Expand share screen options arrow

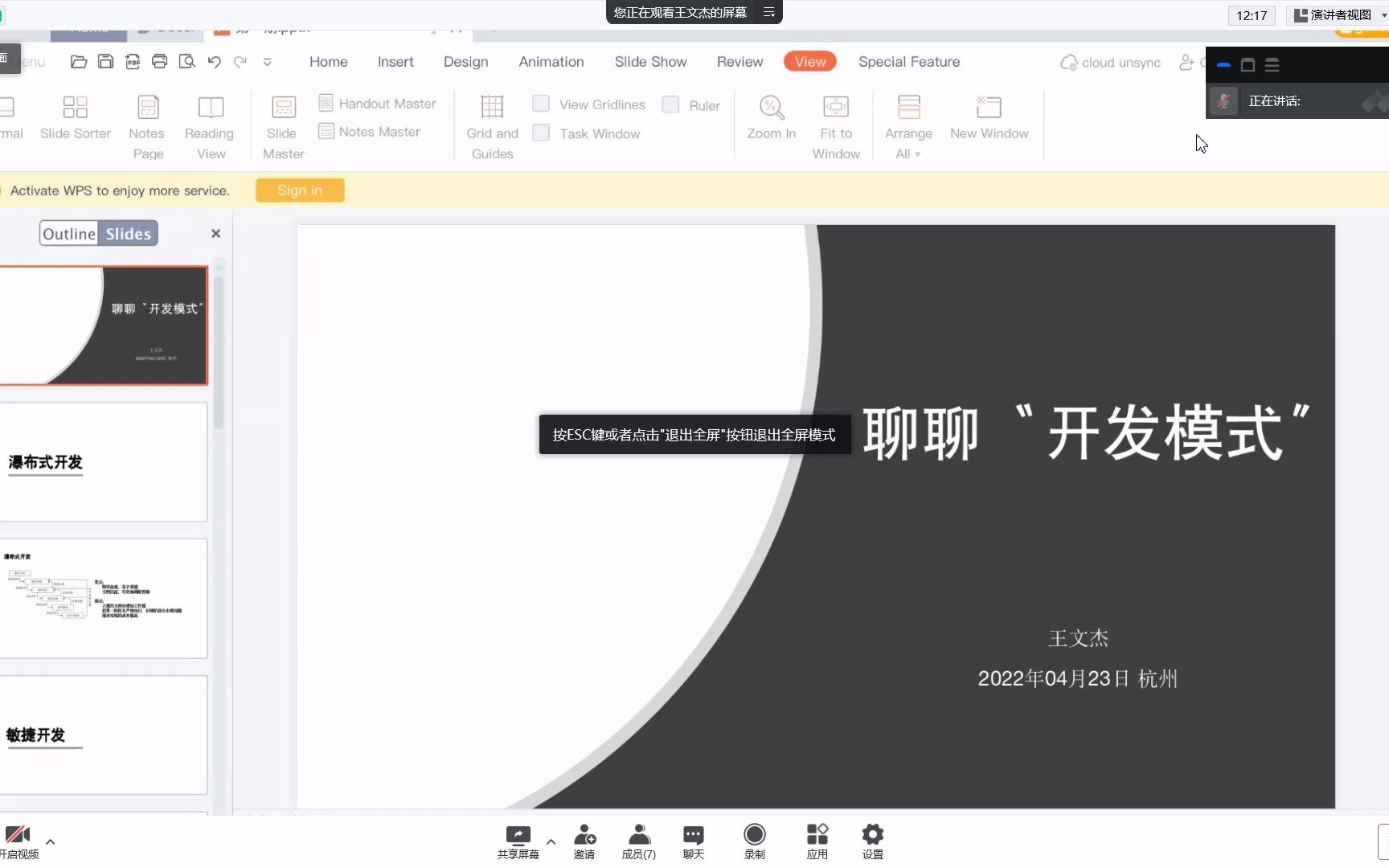(x=551, y=841)
